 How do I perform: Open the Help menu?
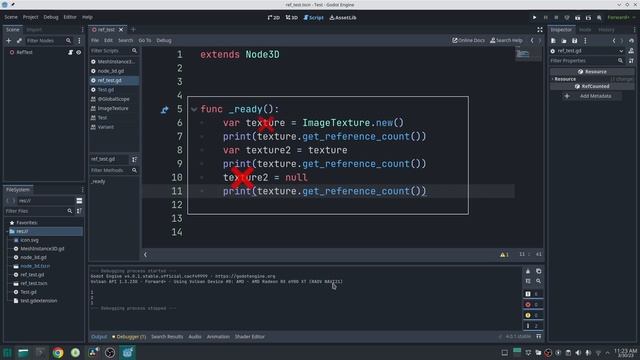pyautogui.click(x=87, y=17)
